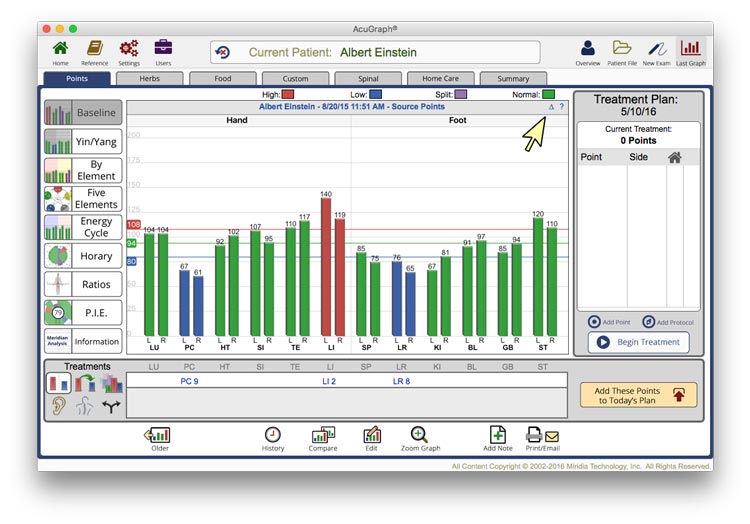Click the home icon in treatment plan header

pyautogui.click(x=675, y=157)
